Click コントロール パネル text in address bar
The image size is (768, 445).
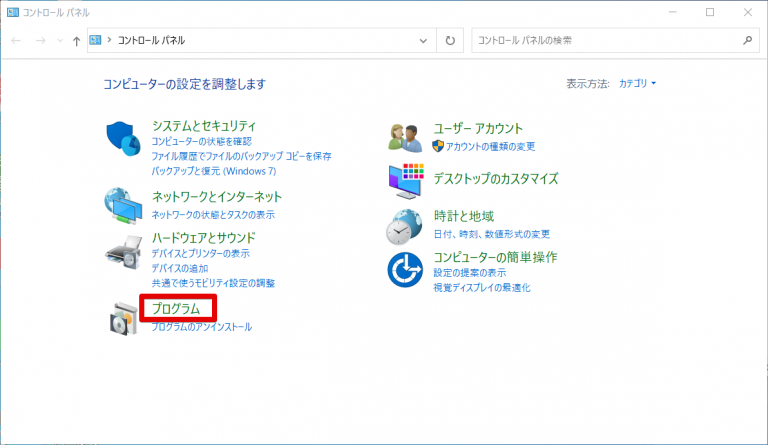tap(151, 40)
